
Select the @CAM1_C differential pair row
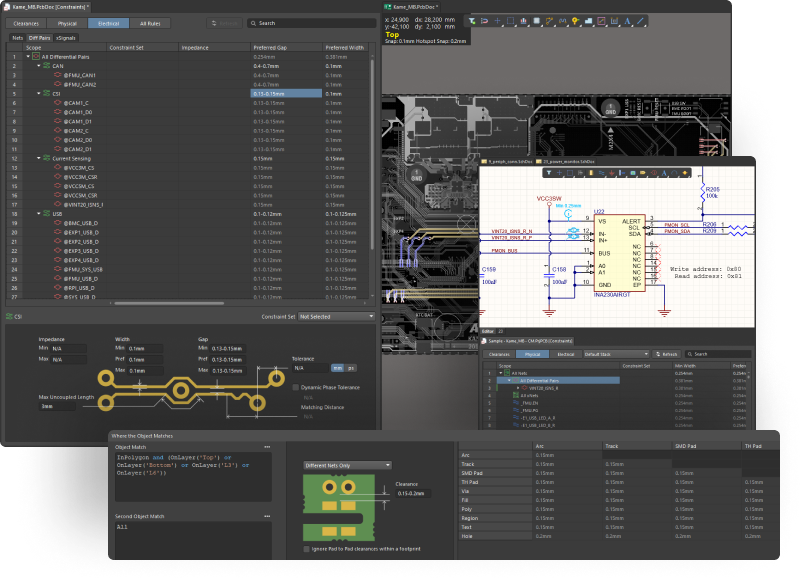(x=76, y=102)
